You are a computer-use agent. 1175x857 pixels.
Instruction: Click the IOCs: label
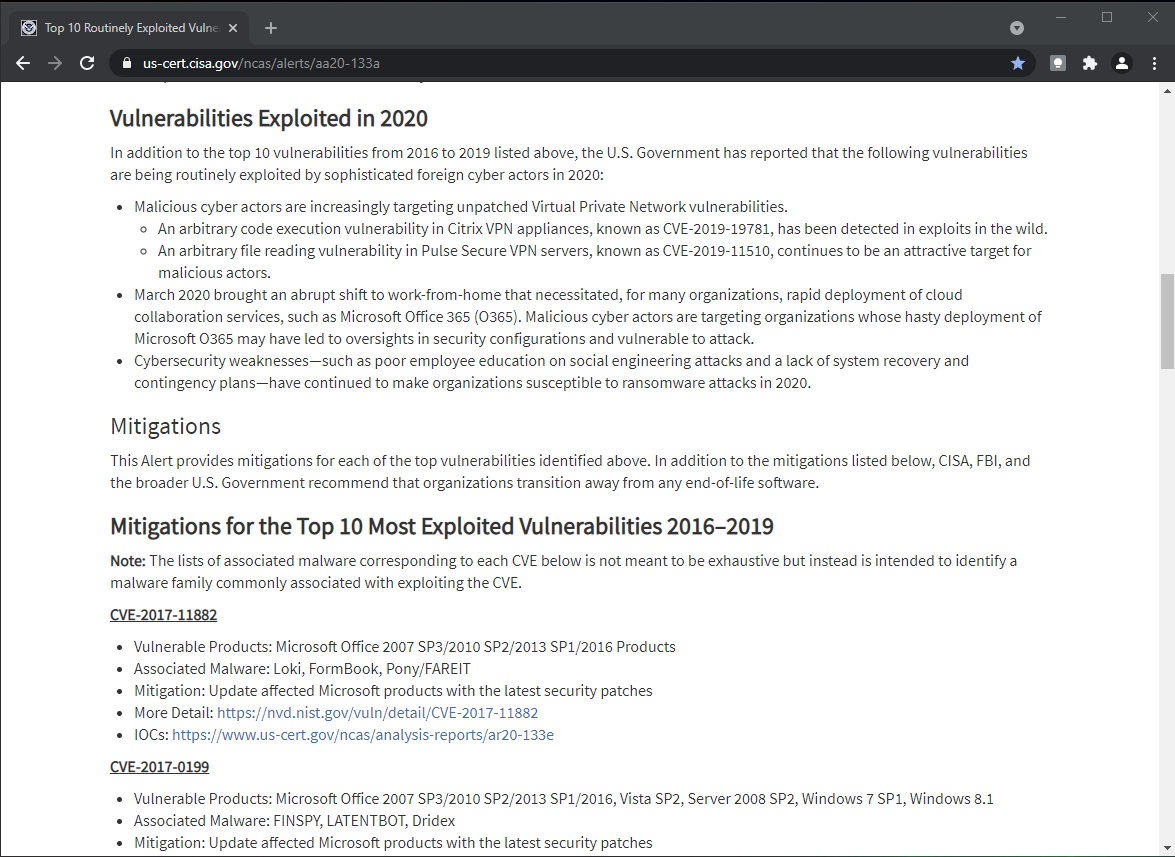pyautogui.click(x=151, y=735)
